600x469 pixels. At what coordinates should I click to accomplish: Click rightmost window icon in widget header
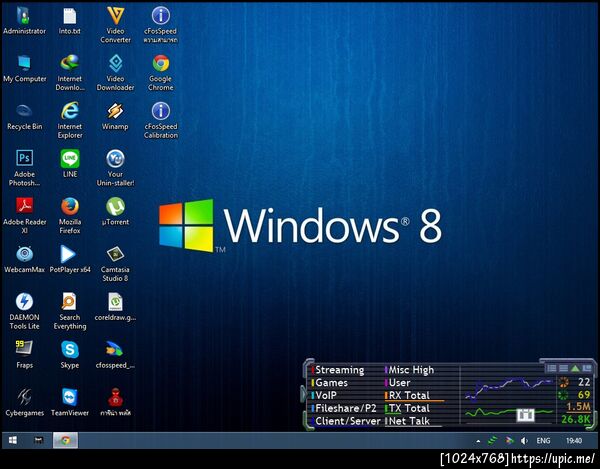pos(587,368)
